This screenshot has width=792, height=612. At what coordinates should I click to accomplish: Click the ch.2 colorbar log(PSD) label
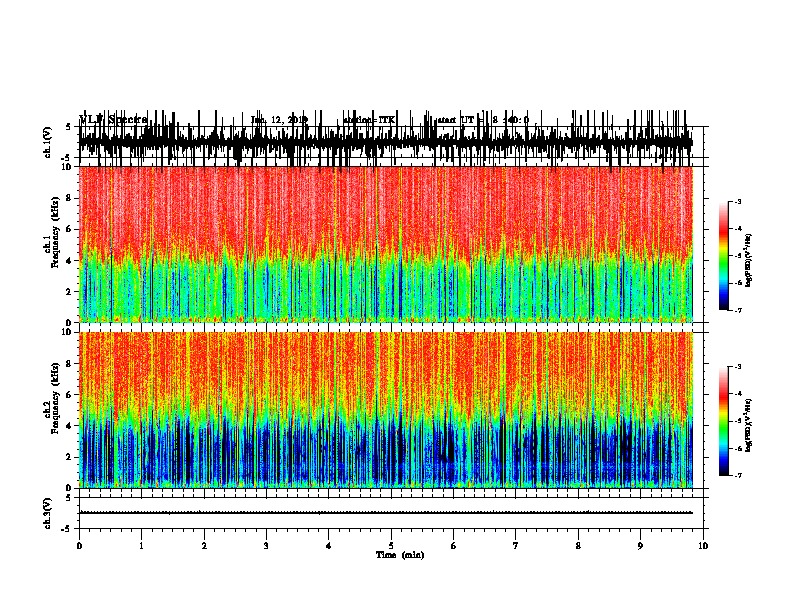coord(748,425)
